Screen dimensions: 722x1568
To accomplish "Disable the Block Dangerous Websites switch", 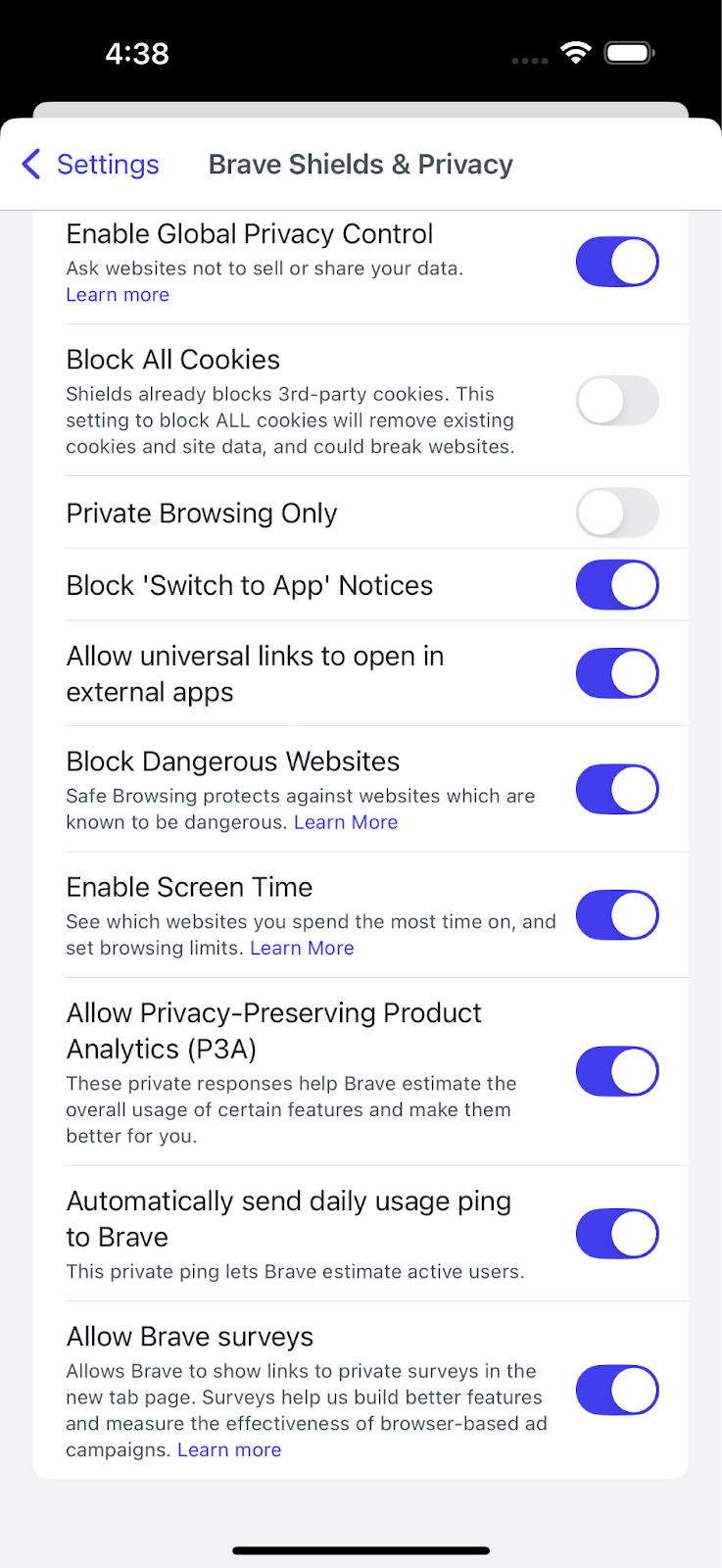I will tap(617, 790).
